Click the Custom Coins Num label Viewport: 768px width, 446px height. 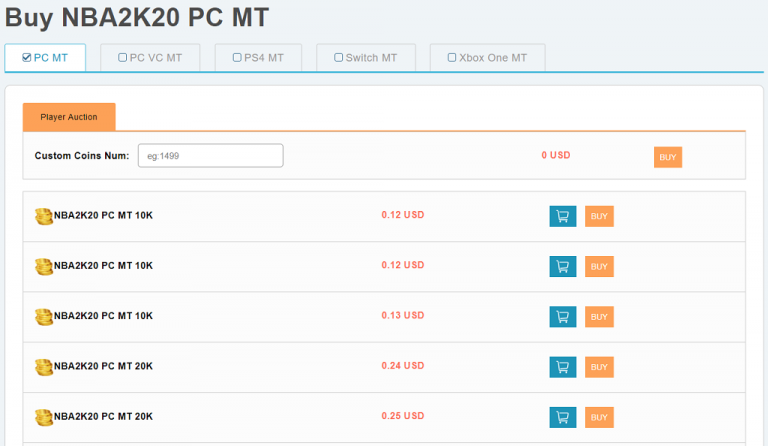coord(82,156)
